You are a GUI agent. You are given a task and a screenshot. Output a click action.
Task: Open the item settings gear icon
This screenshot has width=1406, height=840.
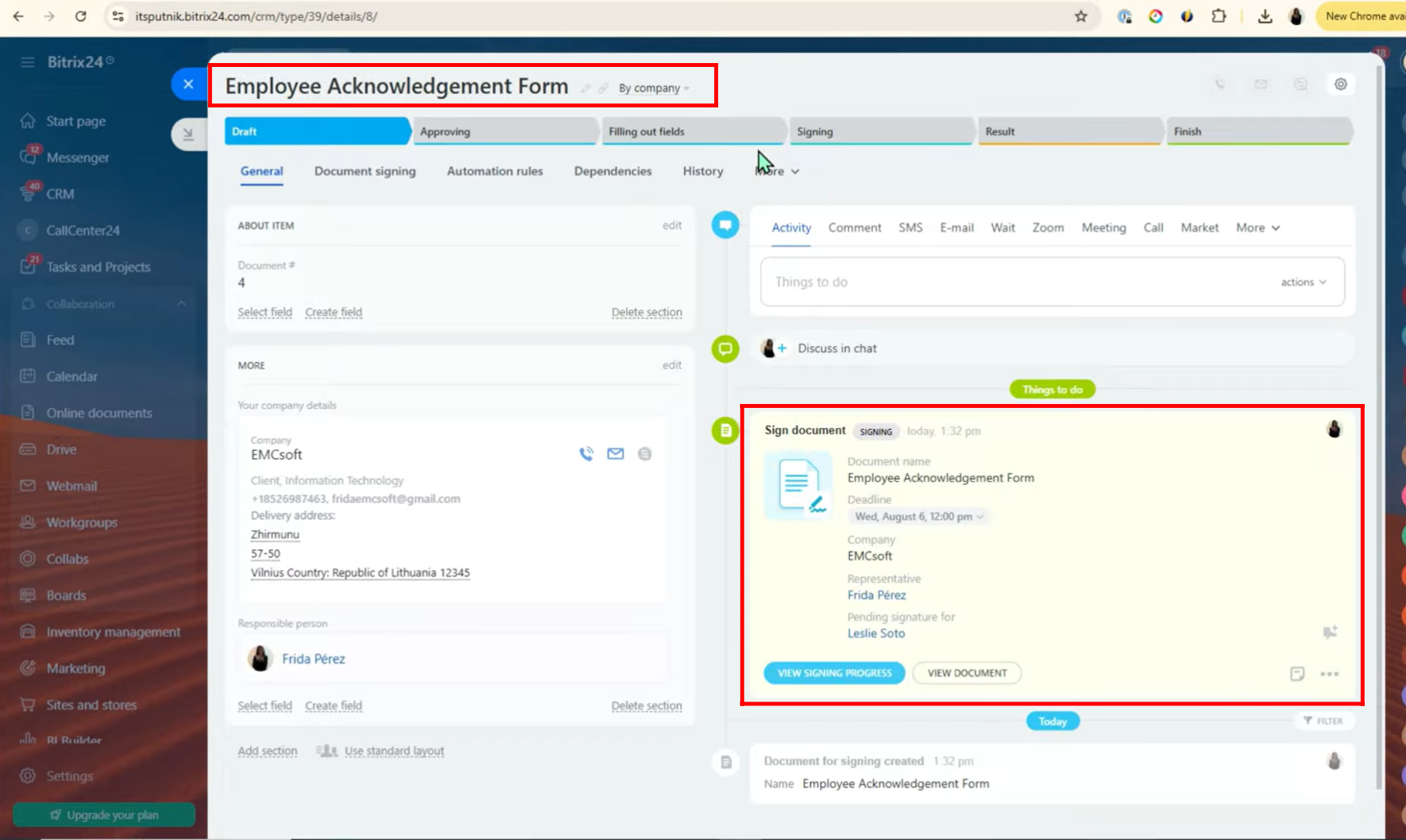tap(1341, 84)
